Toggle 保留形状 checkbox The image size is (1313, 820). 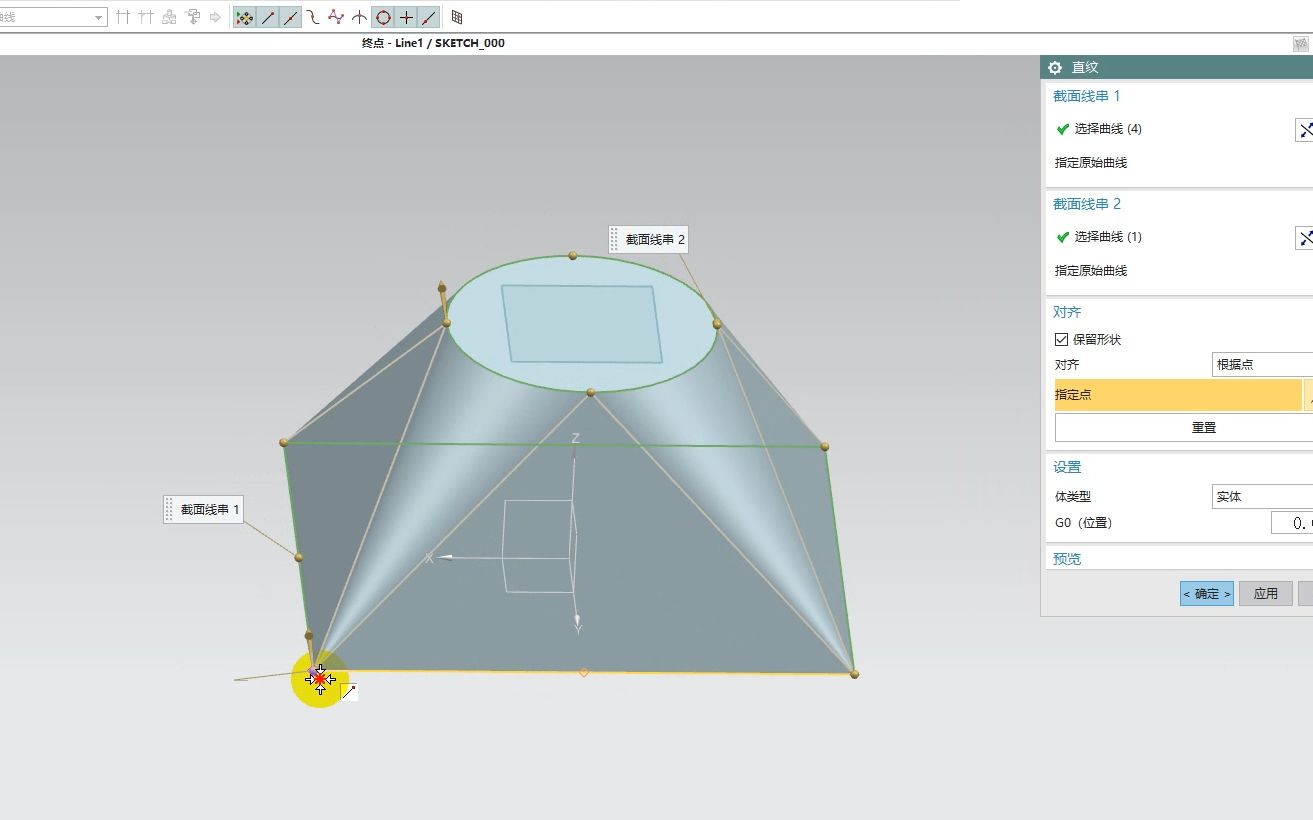[1062, 340]
